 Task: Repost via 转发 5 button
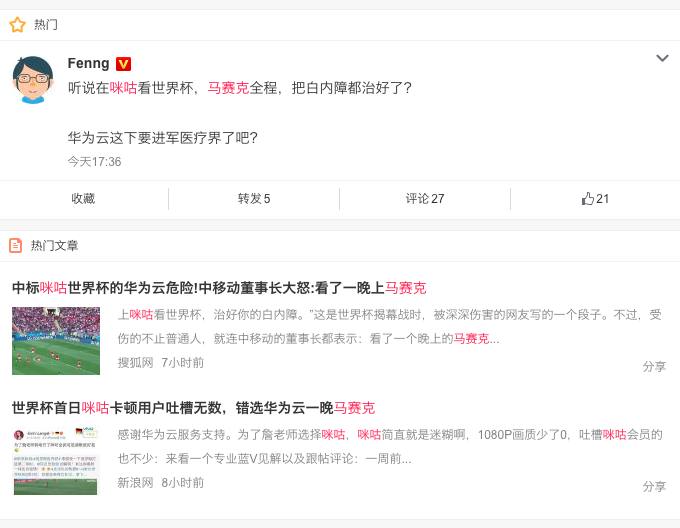[254, 199]
